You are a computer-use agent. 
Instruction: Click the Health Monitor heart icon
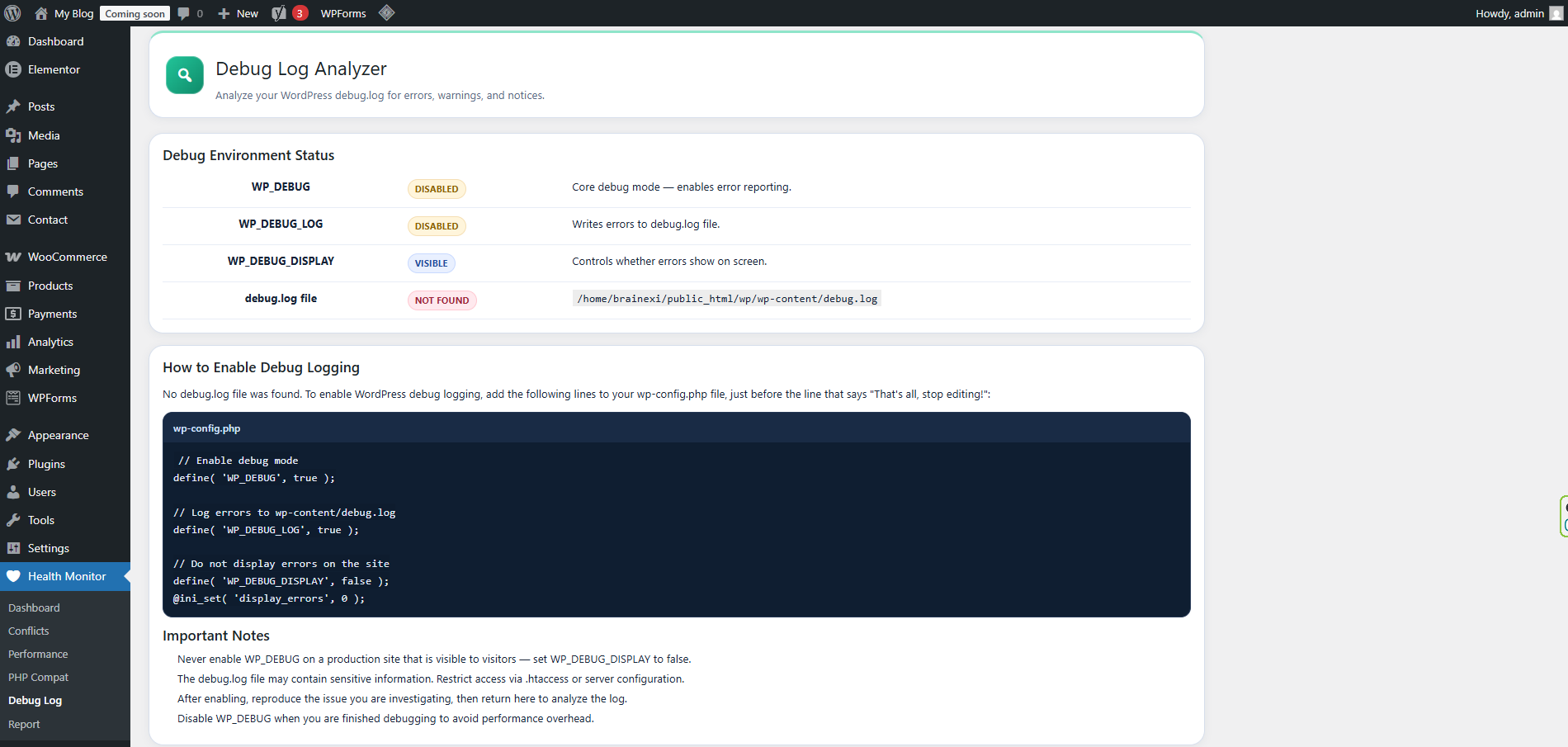coord(13,575)
